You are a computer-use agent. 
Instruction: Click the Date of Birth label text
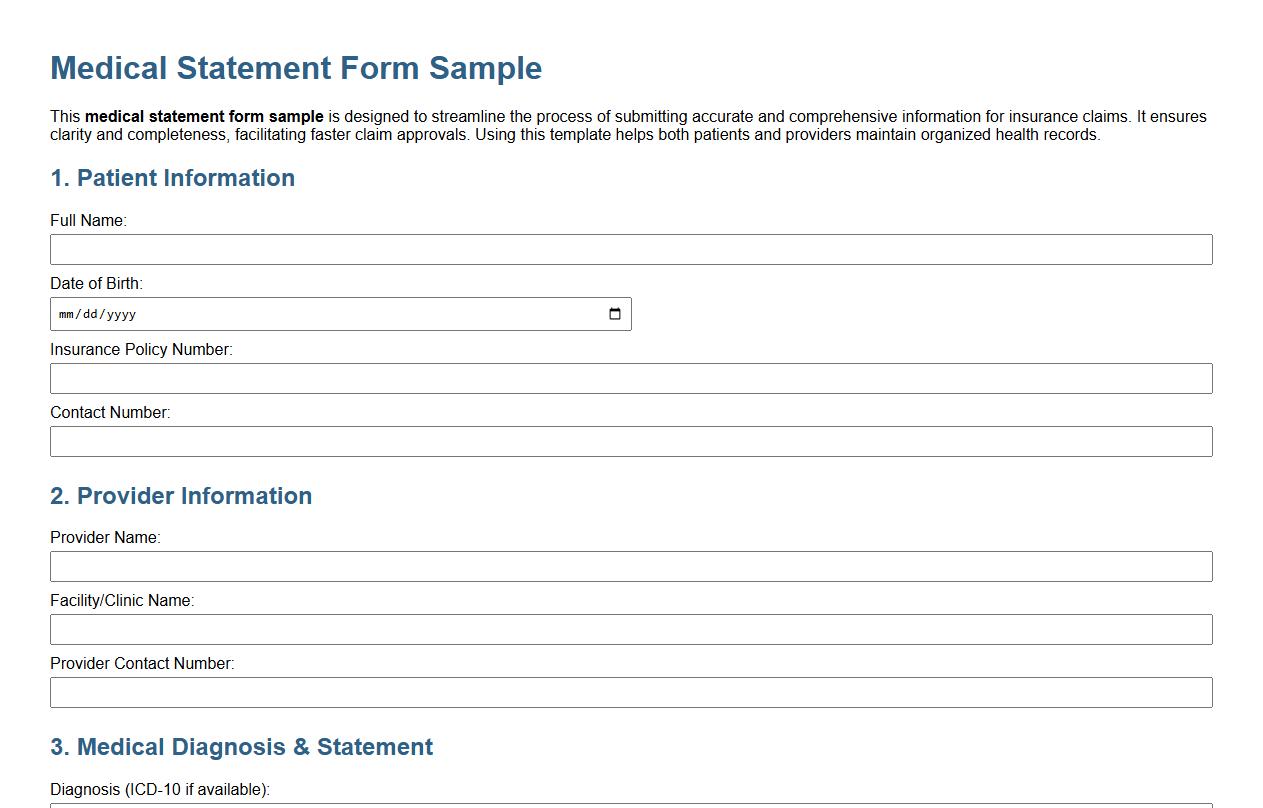96,283
